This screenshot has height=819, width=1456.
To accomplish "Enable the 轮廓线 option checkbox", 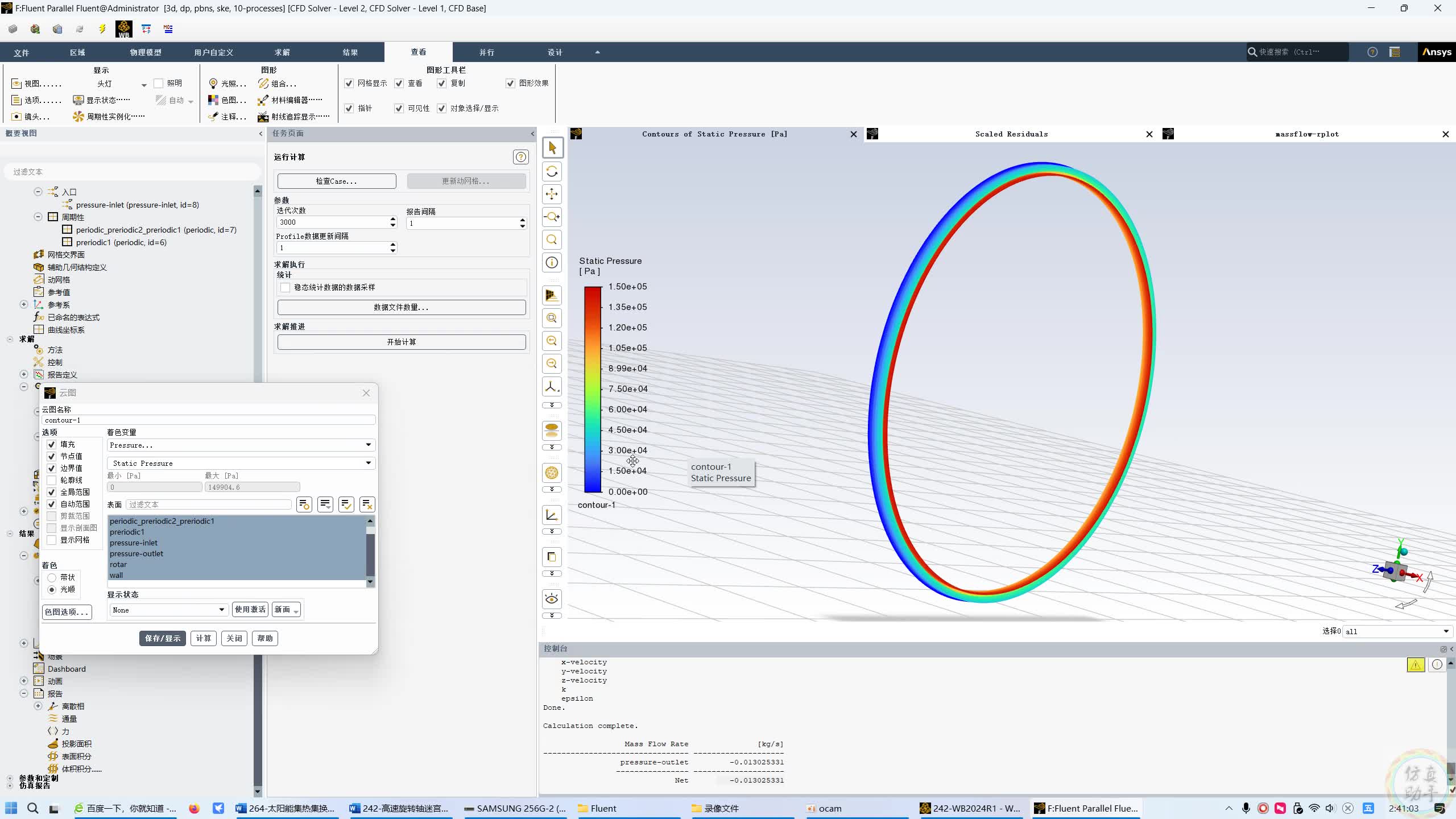I will pos(52,480).
